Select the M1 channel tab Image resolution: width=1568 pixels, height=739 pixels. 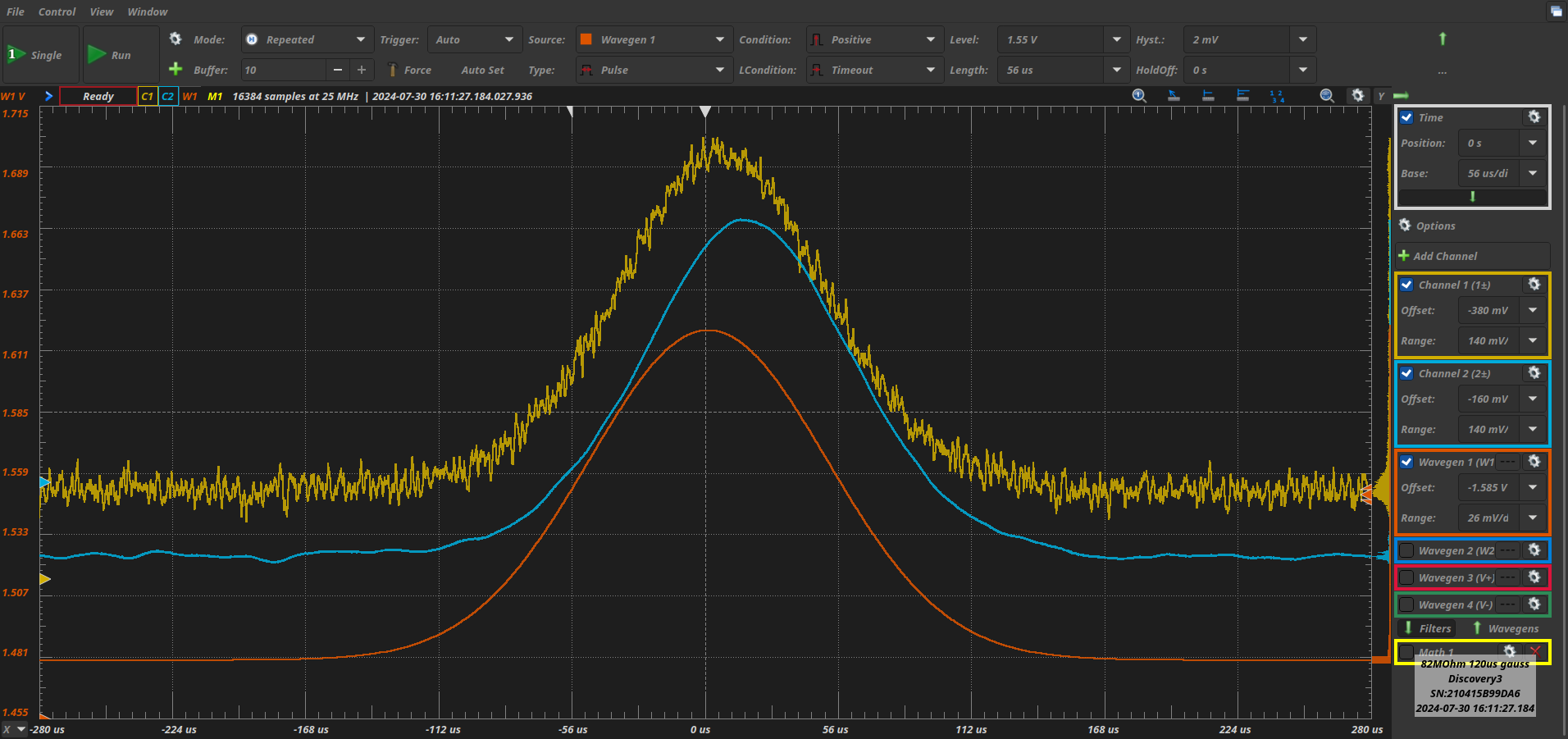(x=215, y=96)
